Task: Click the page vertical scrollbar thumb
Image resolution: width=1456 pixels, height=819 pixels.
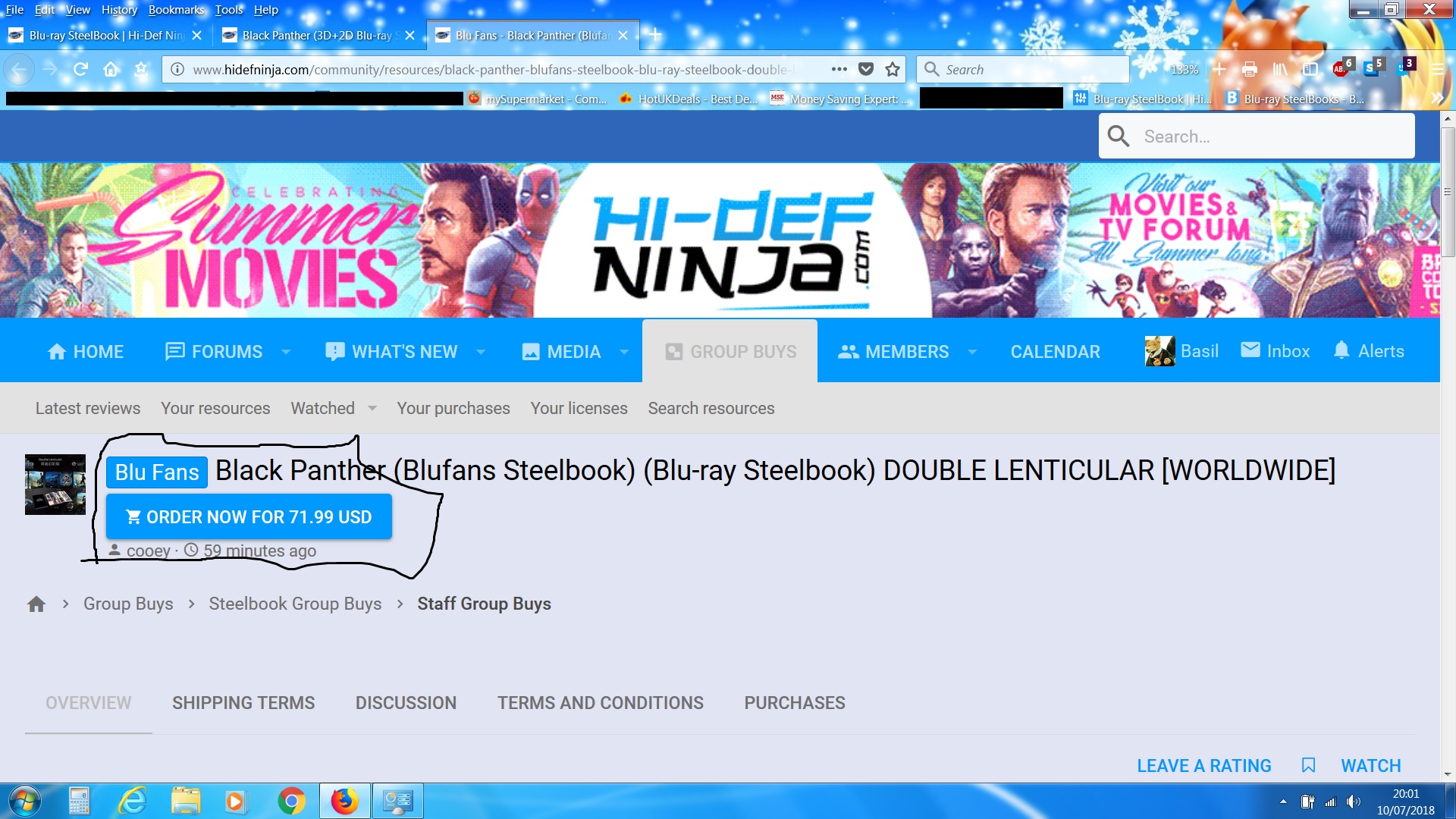Action: click(1448, 192)
